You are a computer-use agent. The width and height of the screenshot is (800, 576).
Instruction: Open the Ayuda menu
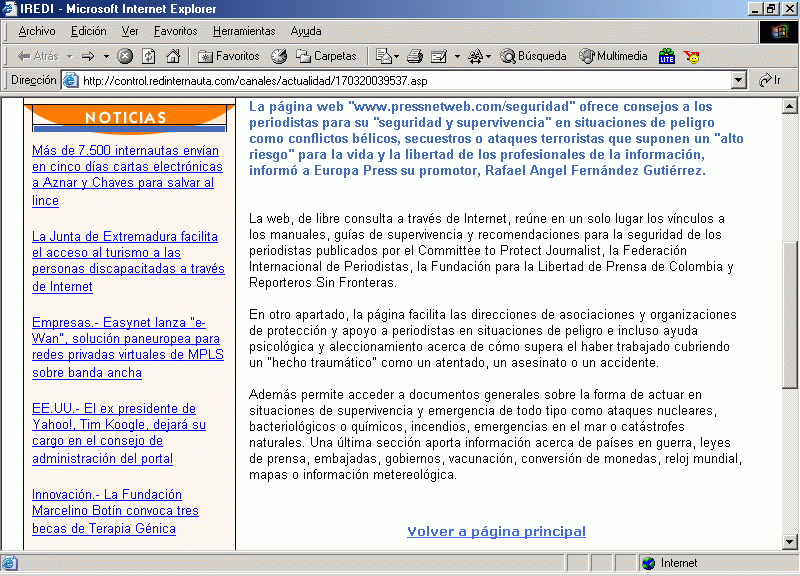pyautogui.click(x=306, y=31)
